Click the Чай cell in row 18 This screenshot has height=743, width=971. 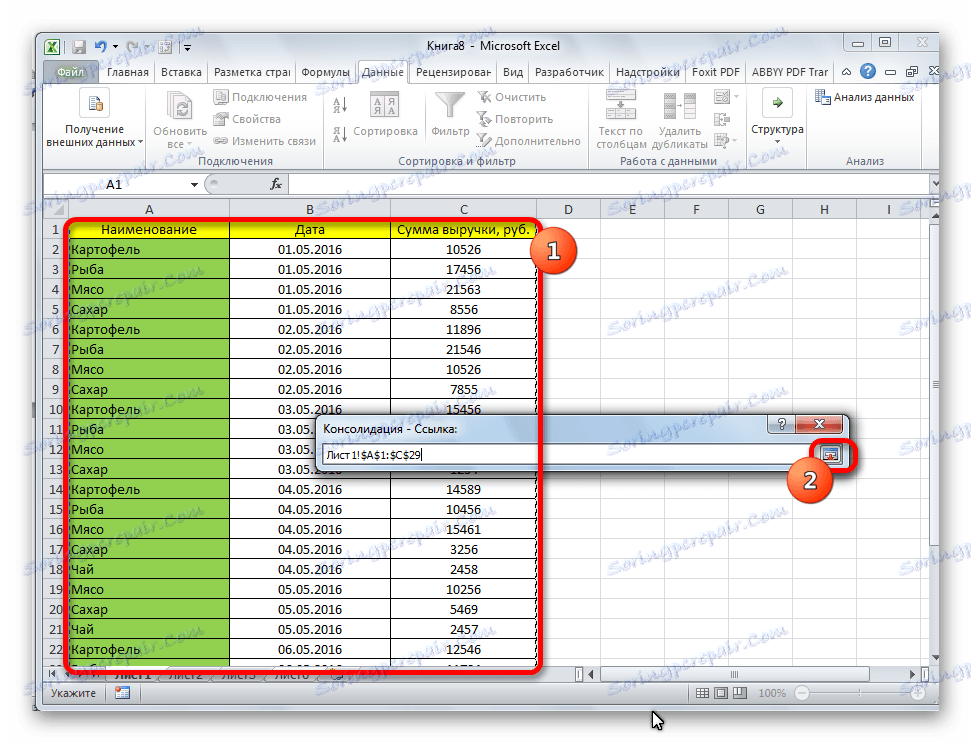(x=149, y=570)
